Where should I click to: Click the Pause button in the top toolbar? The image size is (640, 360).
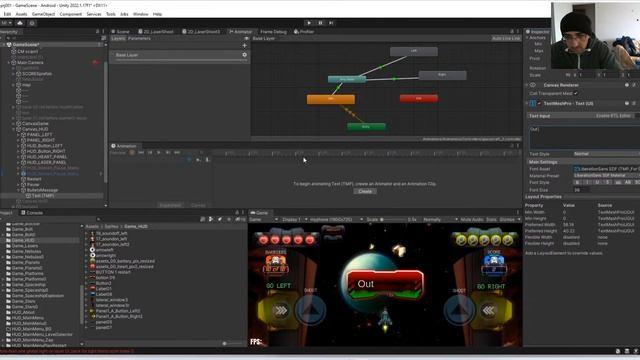(320, 23)
